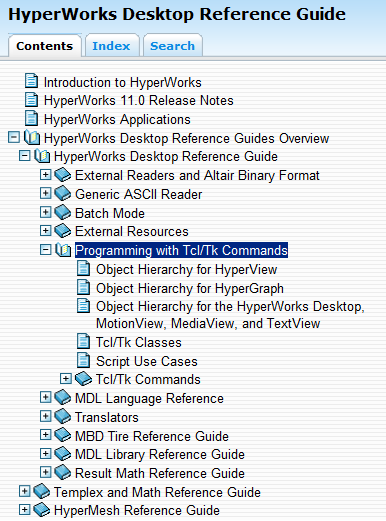
Task: Select Generic ASCII Reader entry text
Action: coord(138,194)
